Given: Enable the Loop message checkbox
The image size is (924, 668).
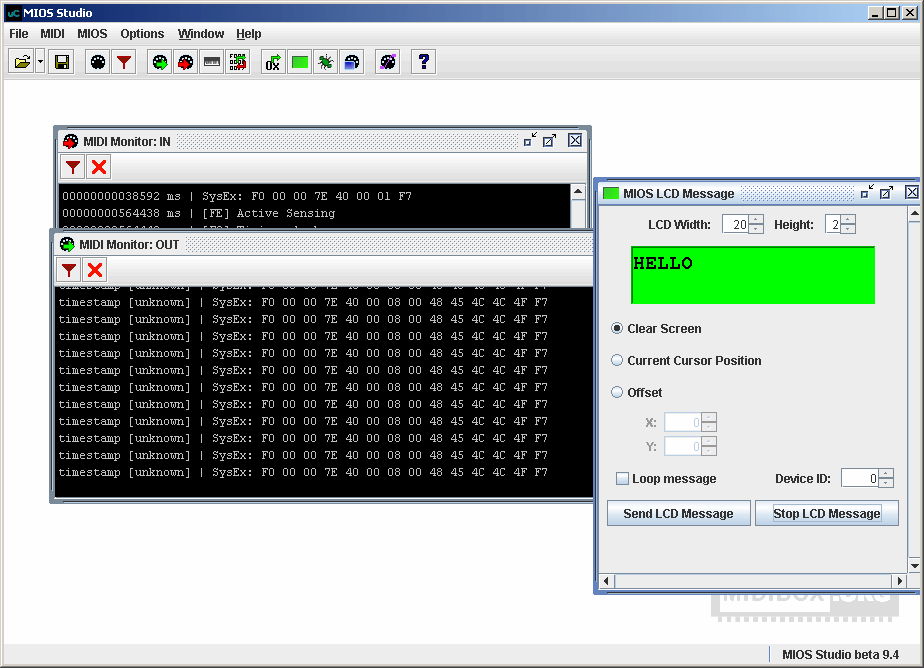Looking at the screenshot, I should coord(622,478).
